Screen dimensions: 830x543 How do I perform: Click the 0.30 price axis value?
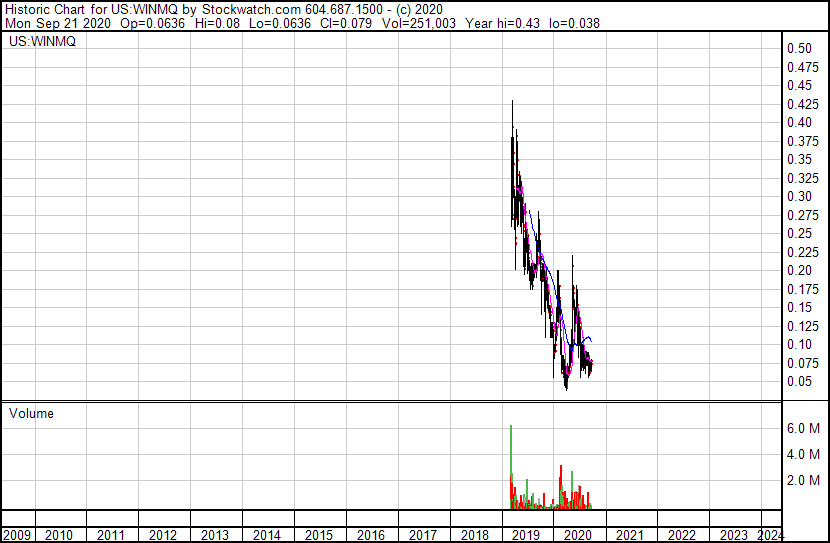click(x=799, y=196)
